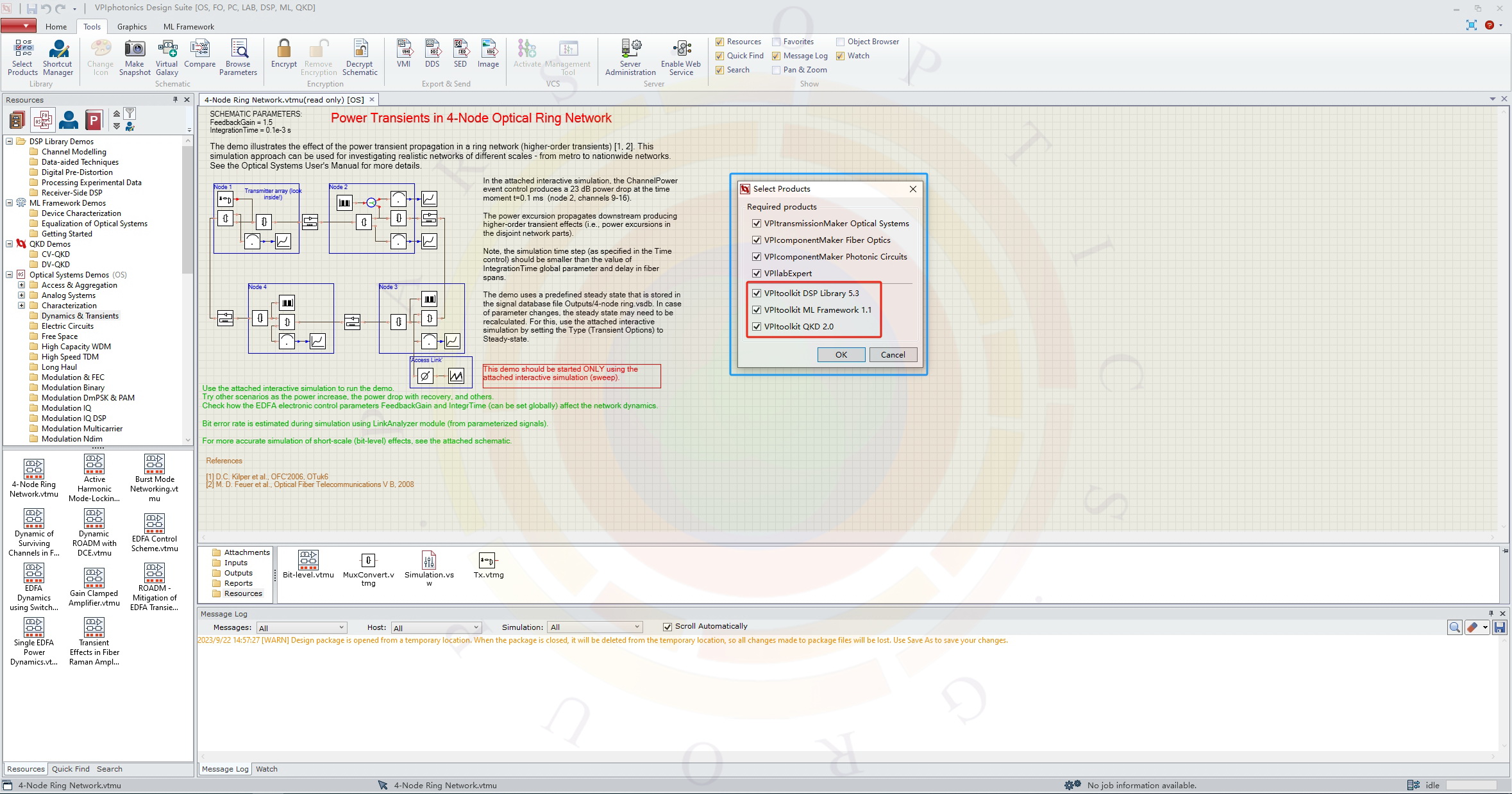1512x794 pixels.
Task: Open the Search tab in Resources panel
Action: [x=110, y=769]
